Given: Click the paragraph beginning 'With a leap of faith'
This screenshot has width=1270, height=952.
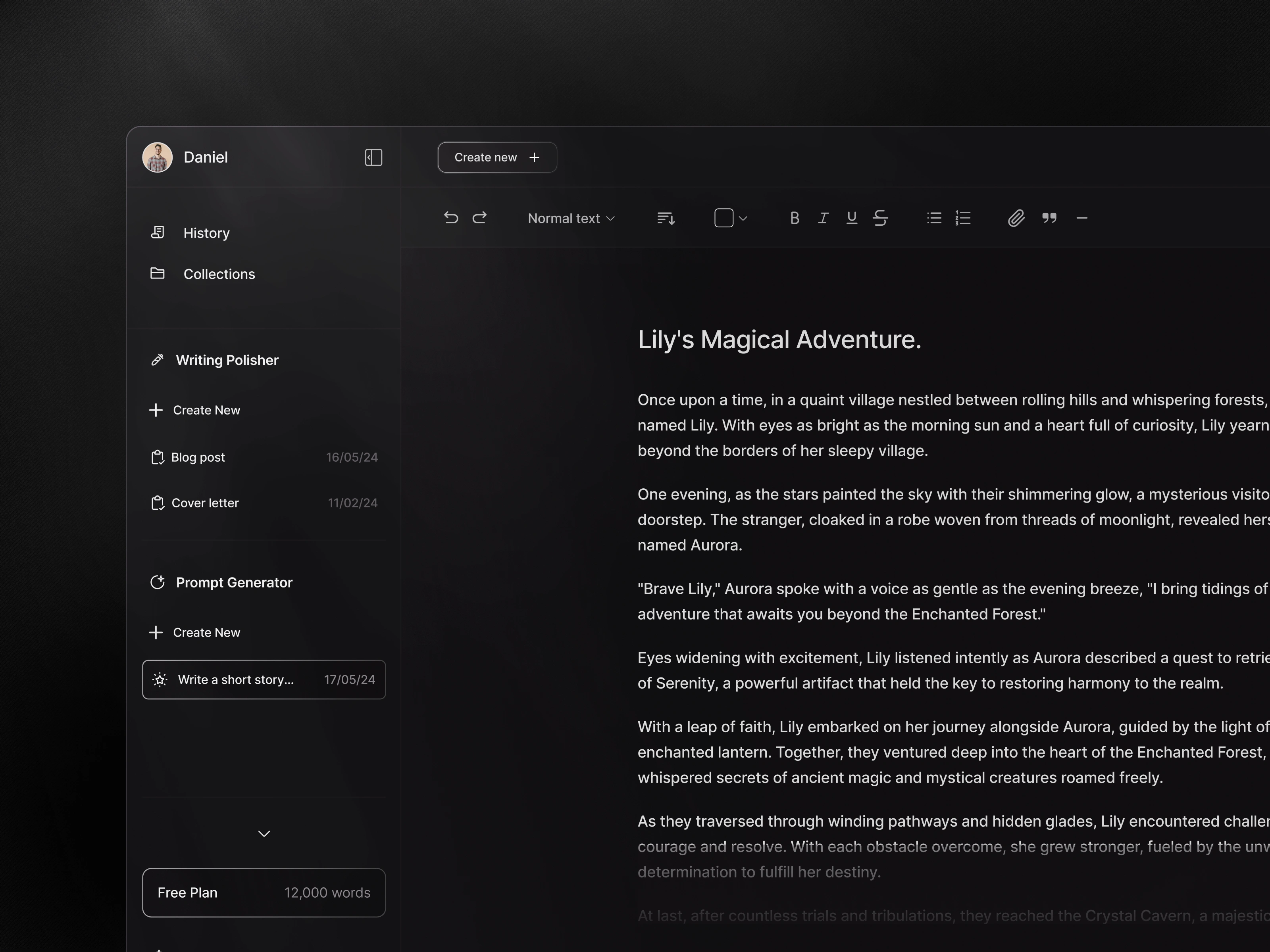Looking at the screenshot, I should point(953,752).
